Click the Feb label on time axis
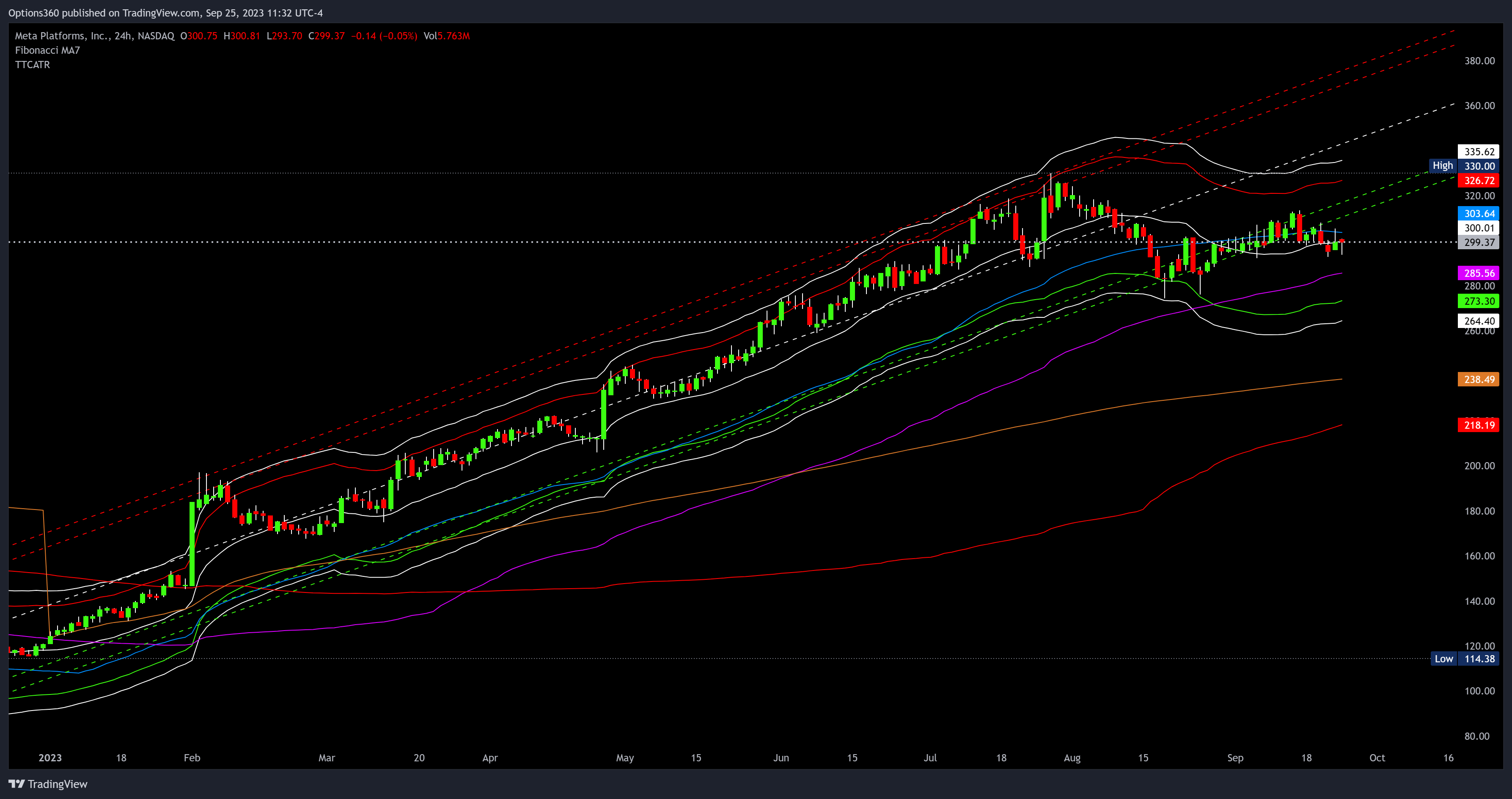Screen dimensions: 1512x799 [192, 758]
